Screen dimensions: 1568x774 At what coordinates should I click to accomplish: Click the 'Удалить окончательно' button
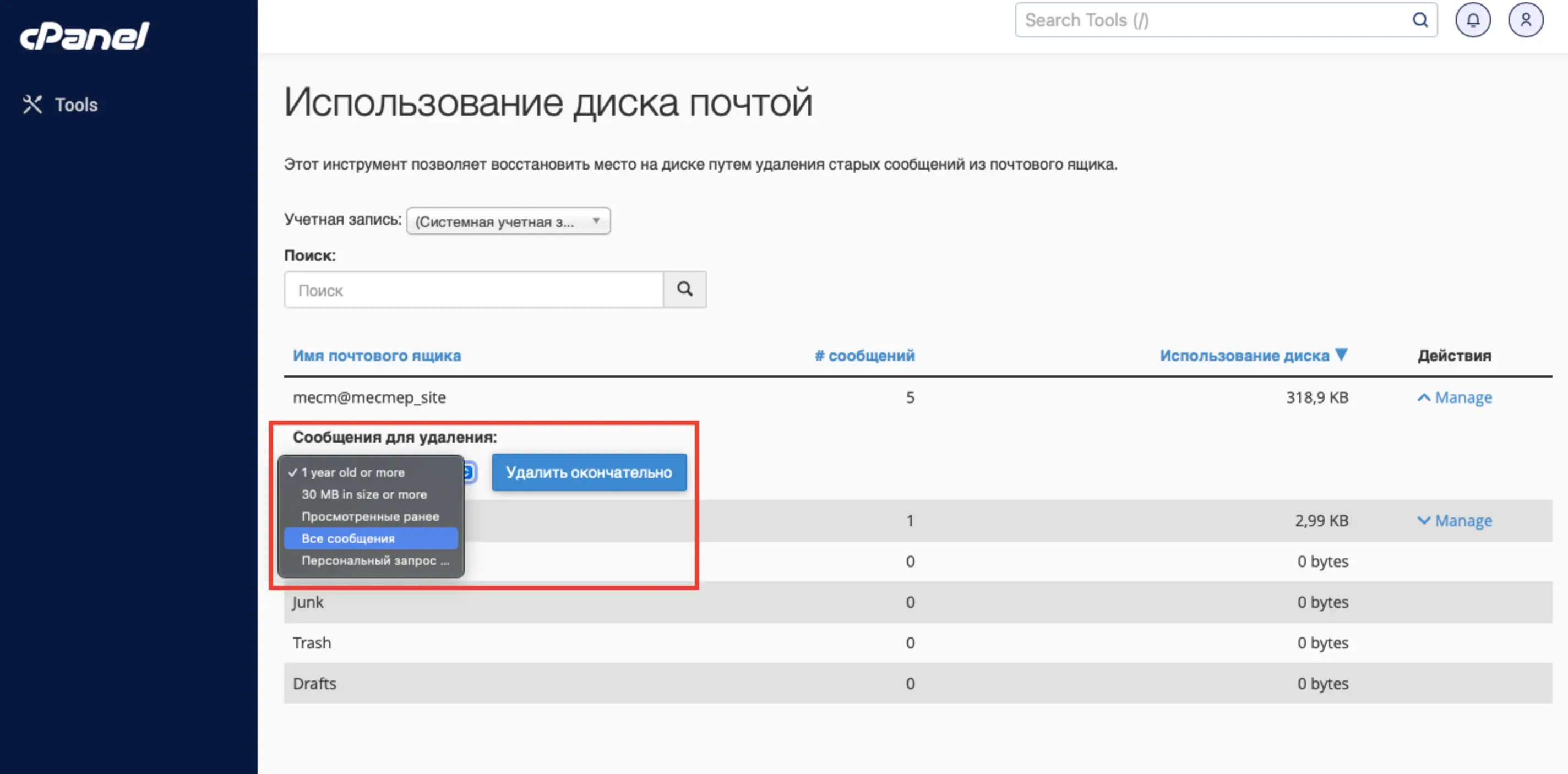click(x=588, y=472)
